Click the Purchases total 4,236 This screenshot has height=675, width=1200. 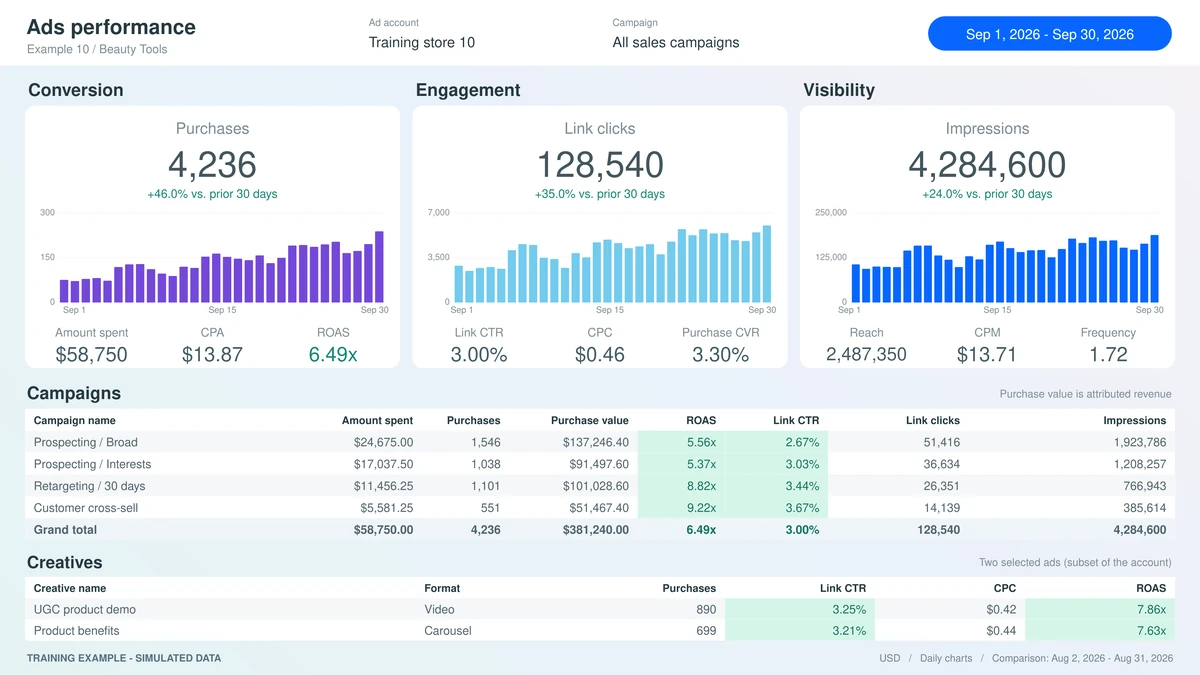(x=212, y=165)
